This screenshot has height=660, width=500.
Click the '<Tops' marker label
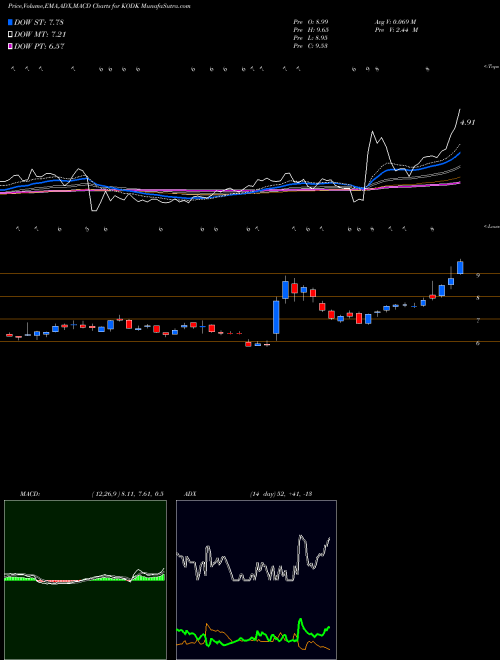coord(491,67)
